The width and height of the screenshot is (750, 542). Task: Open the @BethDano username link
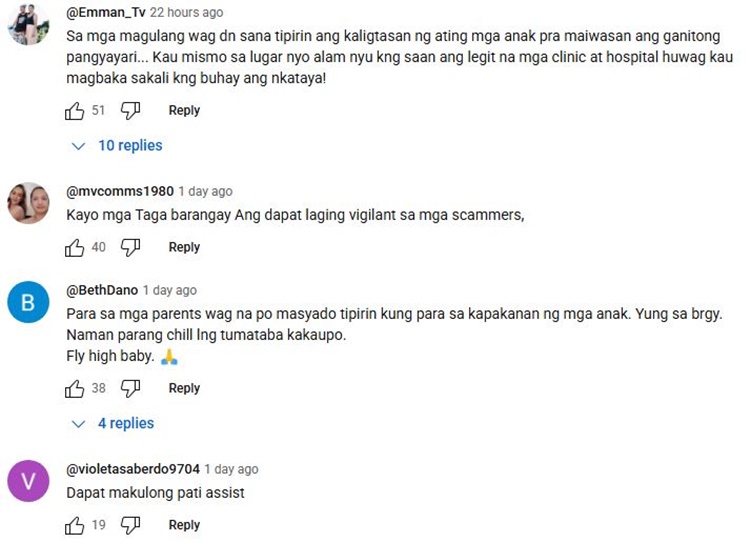coord(102,290)
